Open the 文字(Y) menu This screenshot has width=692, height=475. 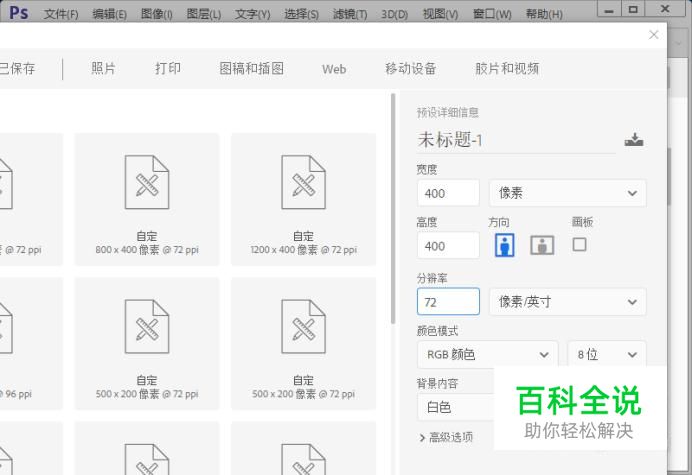pos(252,14)
